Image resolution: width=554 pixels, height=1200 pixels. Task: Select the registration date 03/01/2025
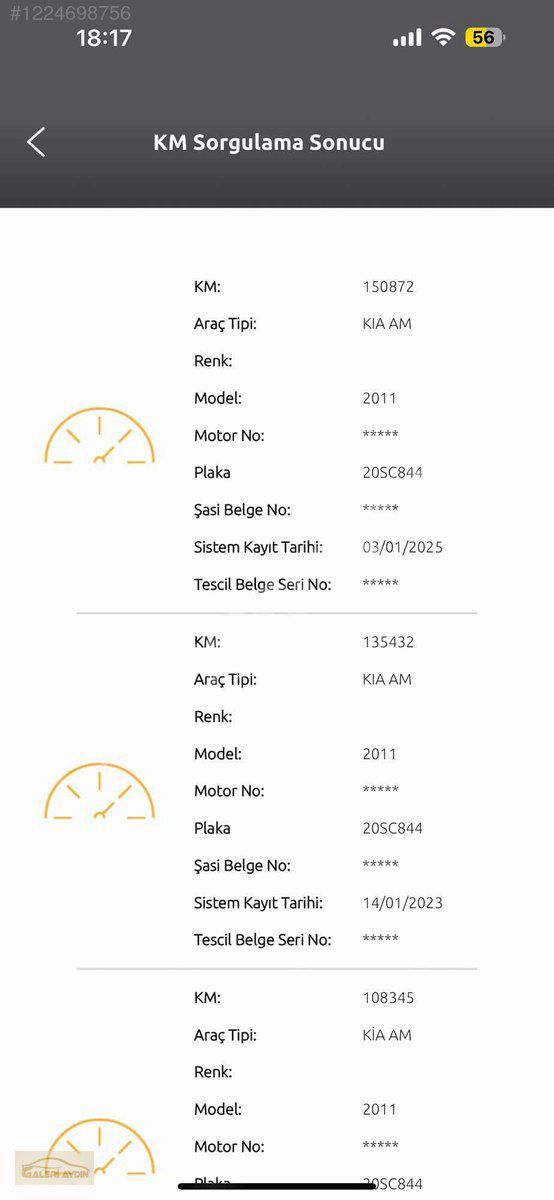403,548
